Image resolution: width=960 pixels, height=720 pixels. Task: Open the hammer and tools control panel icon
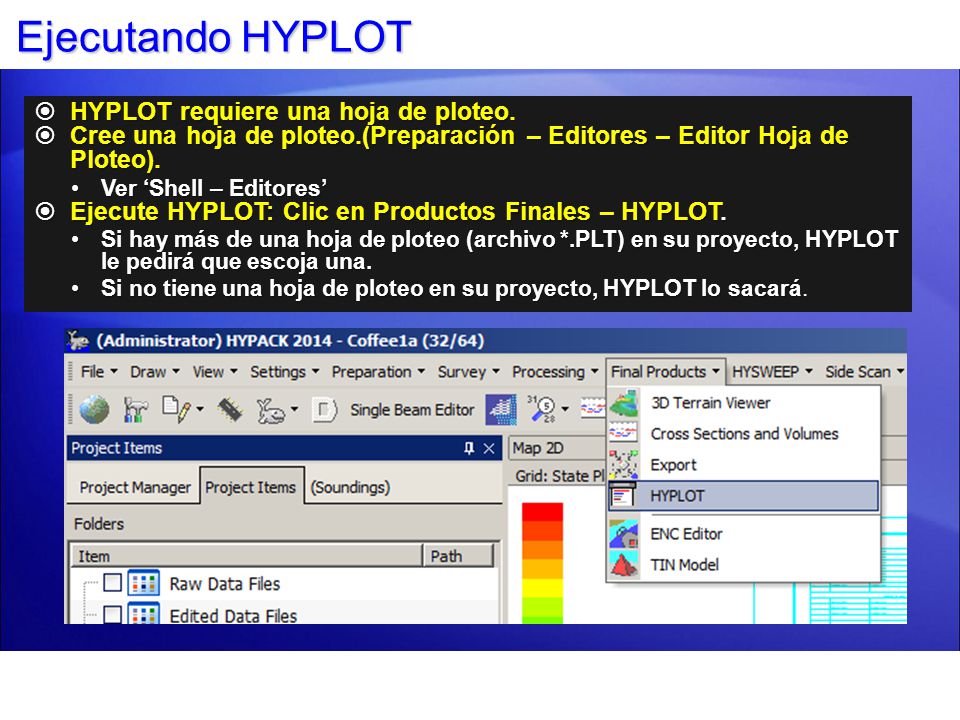point(135,410)
